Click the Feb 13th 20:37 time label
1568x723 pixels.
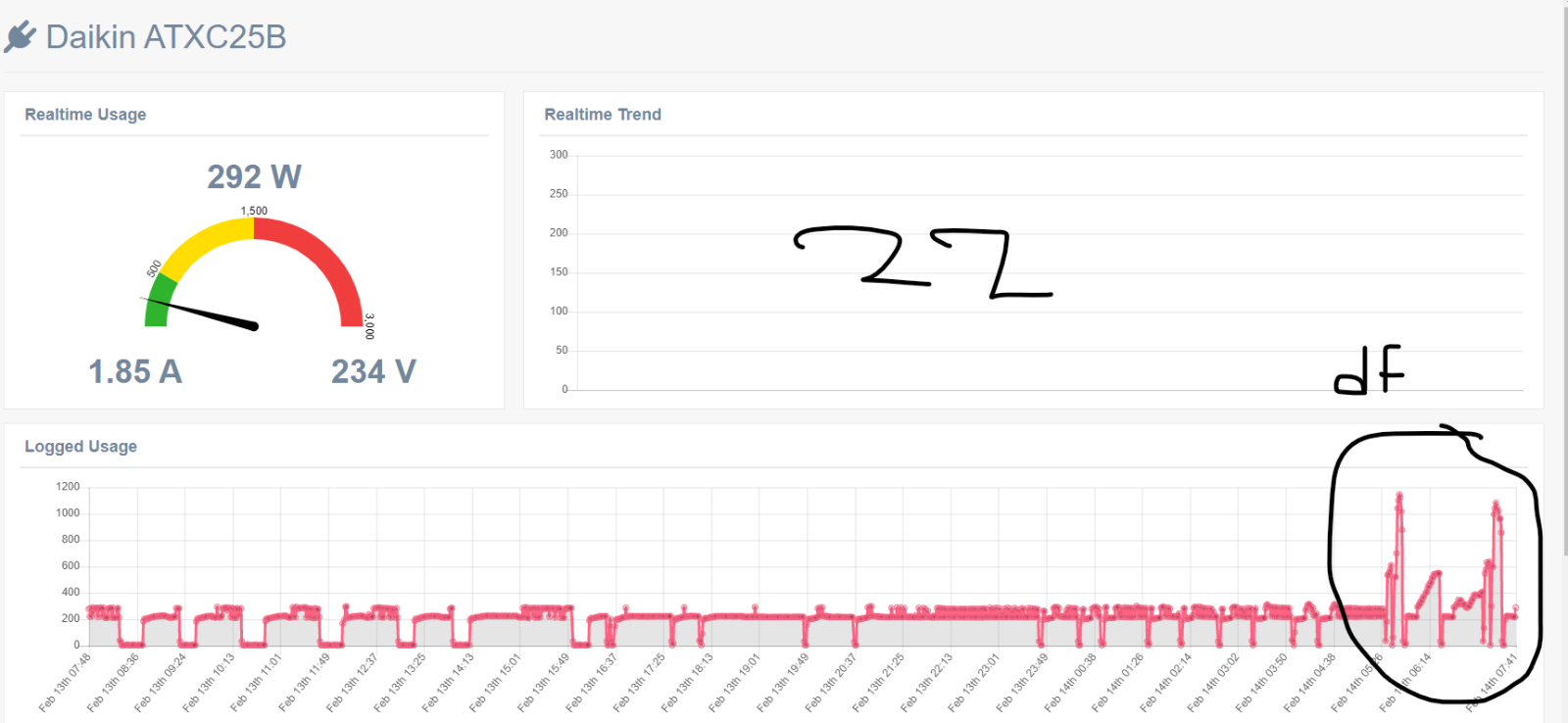pos(831,683)
